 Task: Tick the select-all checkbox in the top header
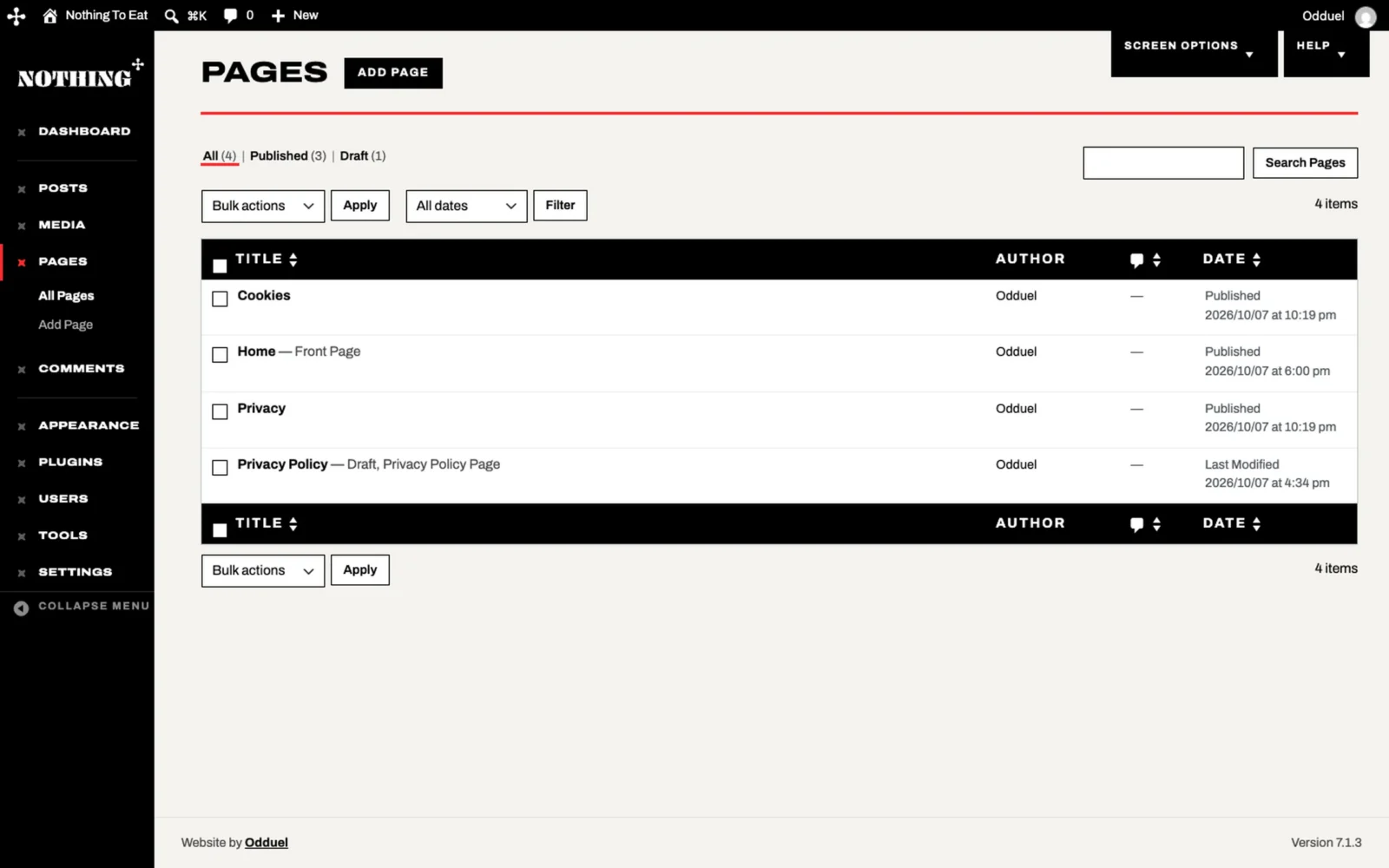tap(220, 266)
